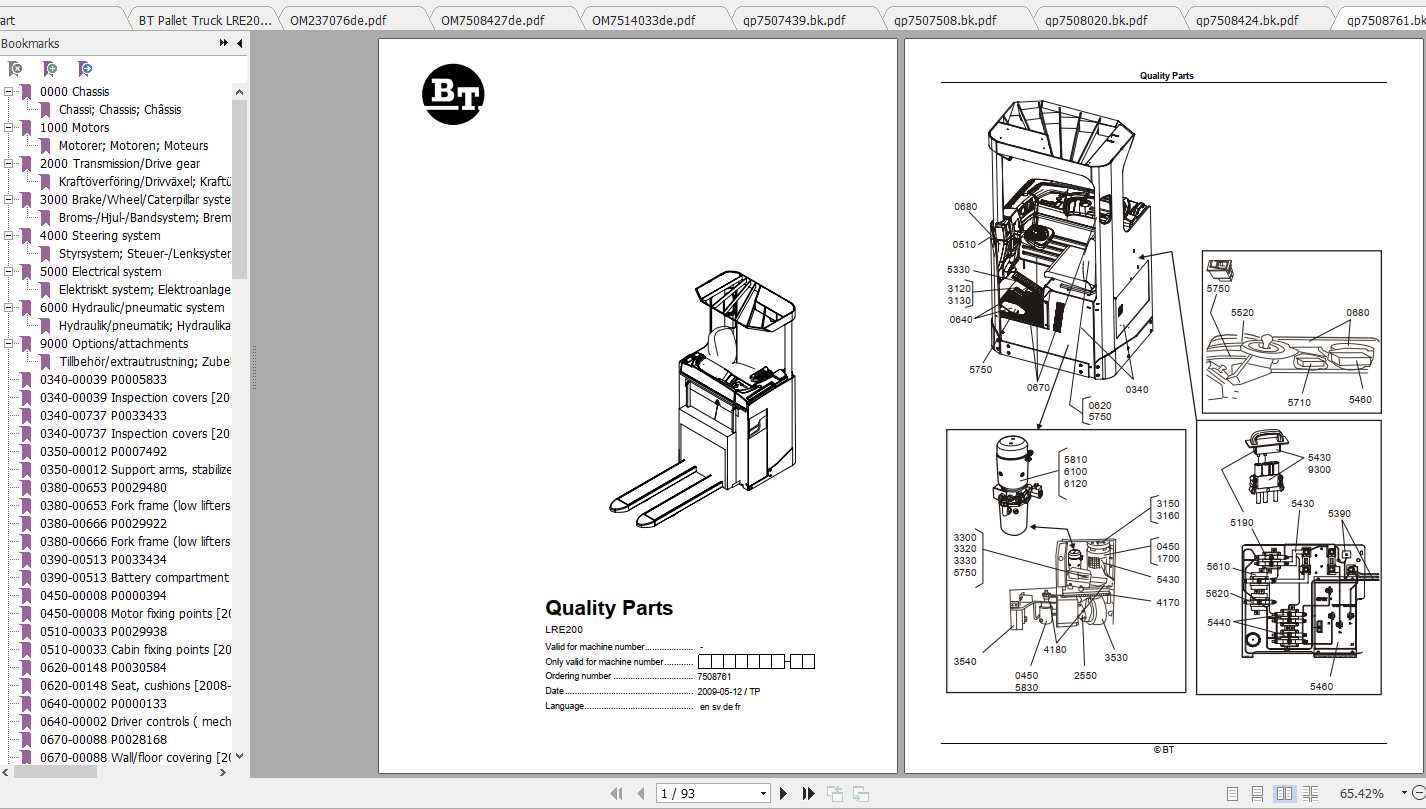Image resolution: width=1426 pixels, height=809 pixels.
Task: Open the 0640-00002 Driver controls bookmark
Action: pos(135,722)
